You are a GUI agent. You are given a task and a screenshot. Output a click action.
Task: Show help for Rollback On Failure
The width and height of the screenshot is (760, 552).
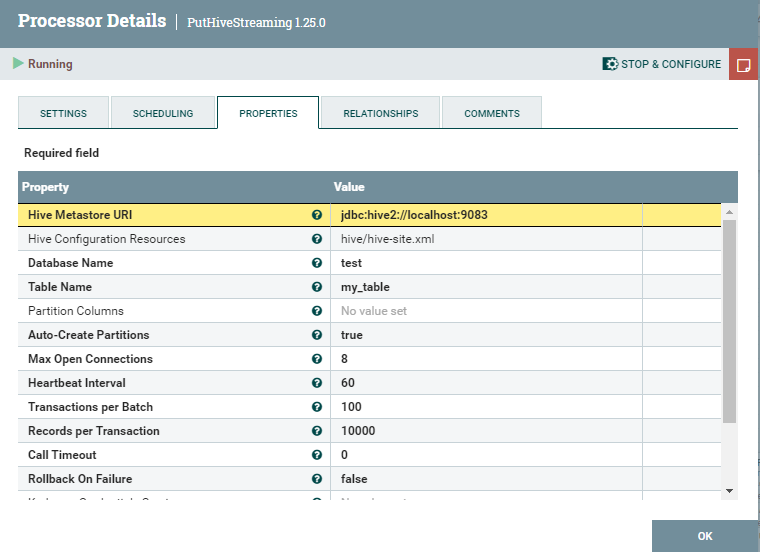click(x=317, y=479)
